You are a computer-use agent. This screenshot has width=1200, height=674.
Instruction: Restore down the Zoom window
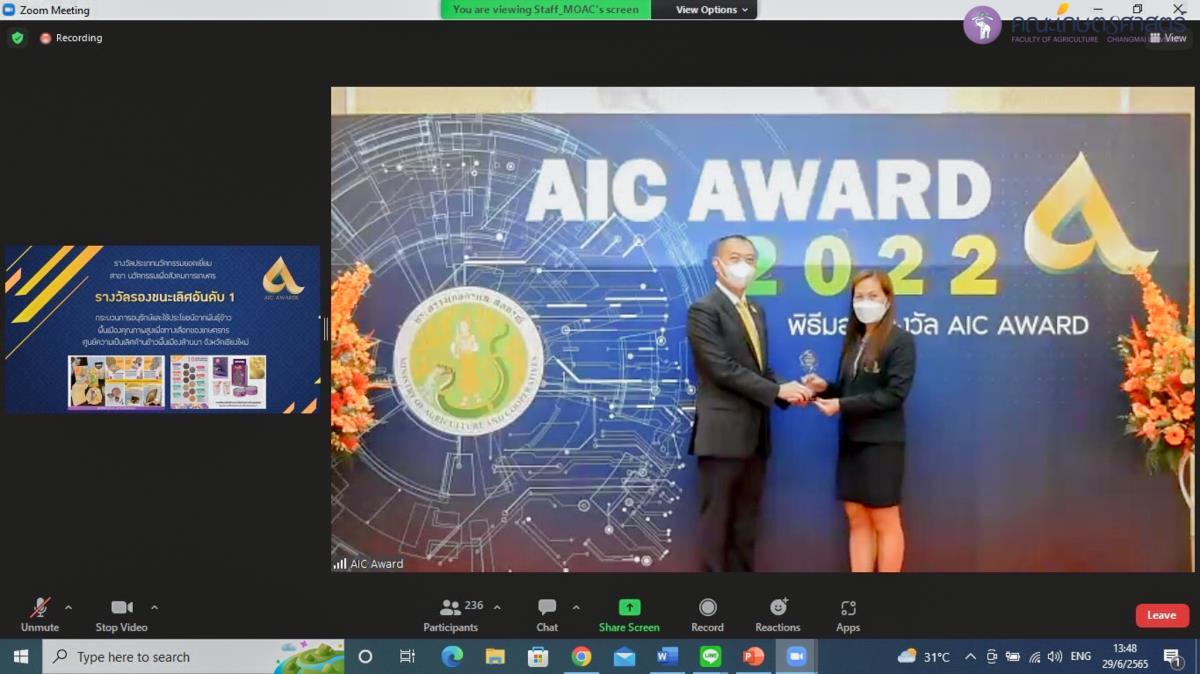[1137, 9]
